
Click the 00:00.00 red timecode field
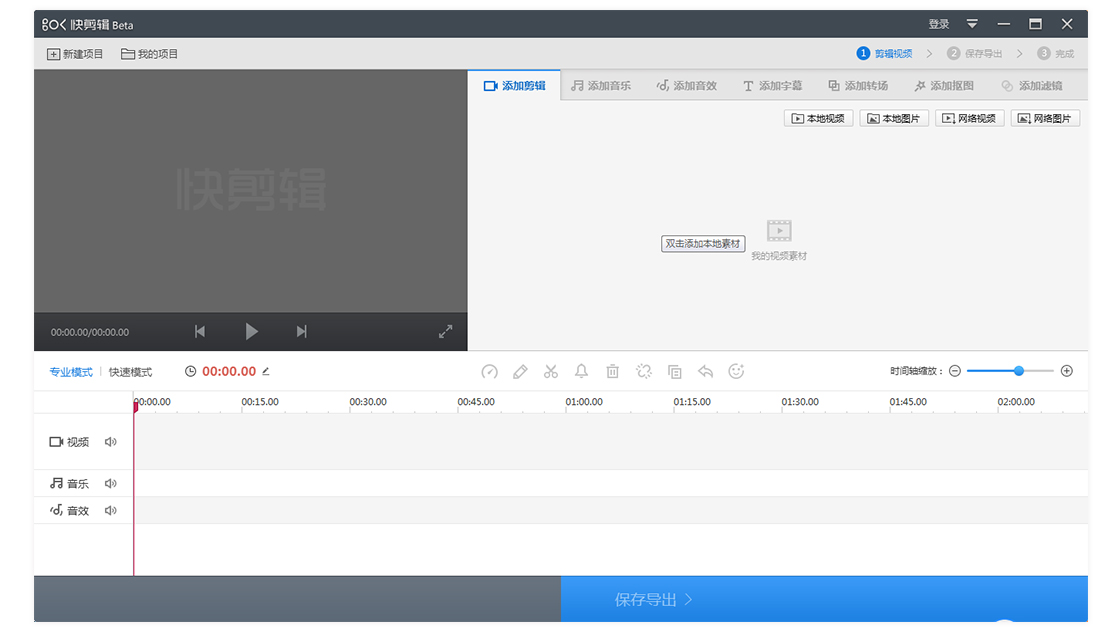click(229, 372)
